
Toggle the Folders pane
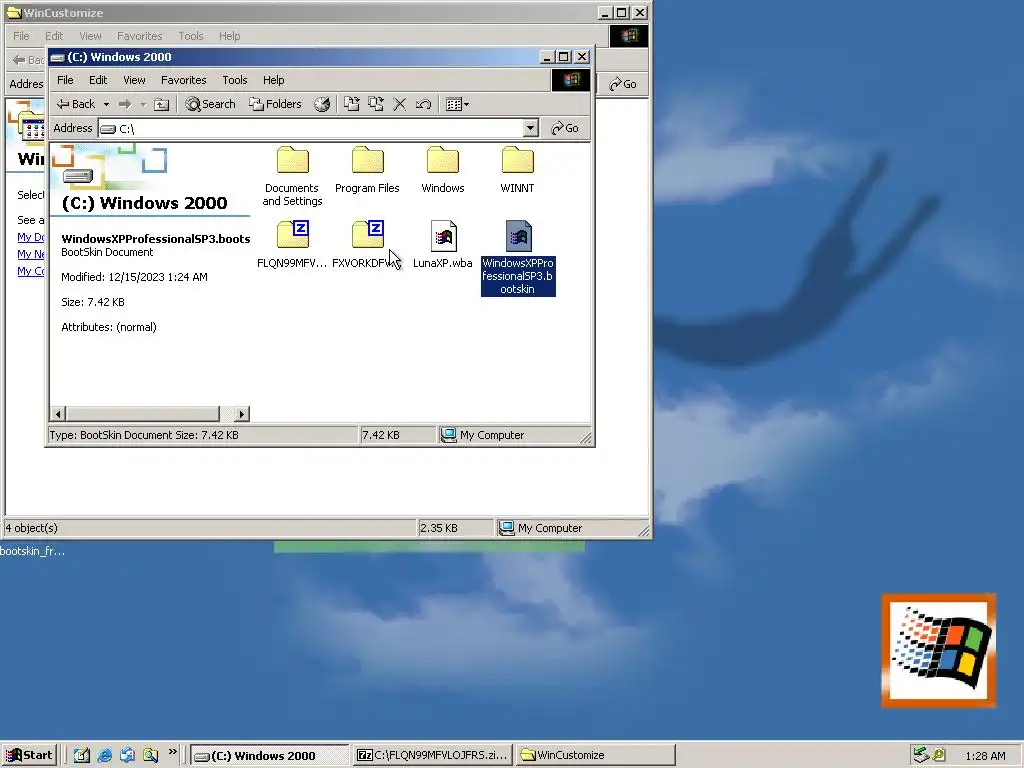[275, 104]
